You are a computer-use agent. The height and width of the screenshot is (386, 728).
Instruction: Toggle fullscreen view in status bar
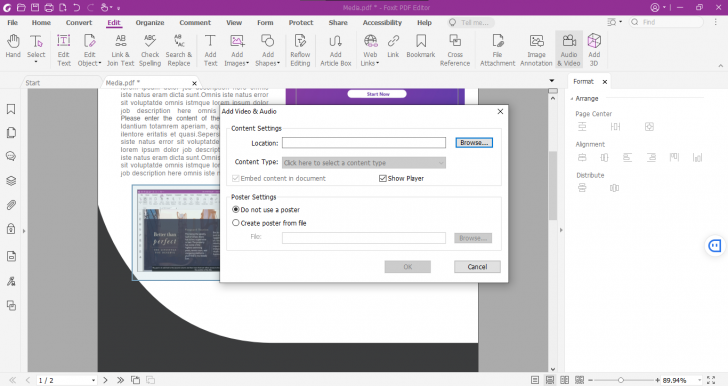click(x=710, y=380)
